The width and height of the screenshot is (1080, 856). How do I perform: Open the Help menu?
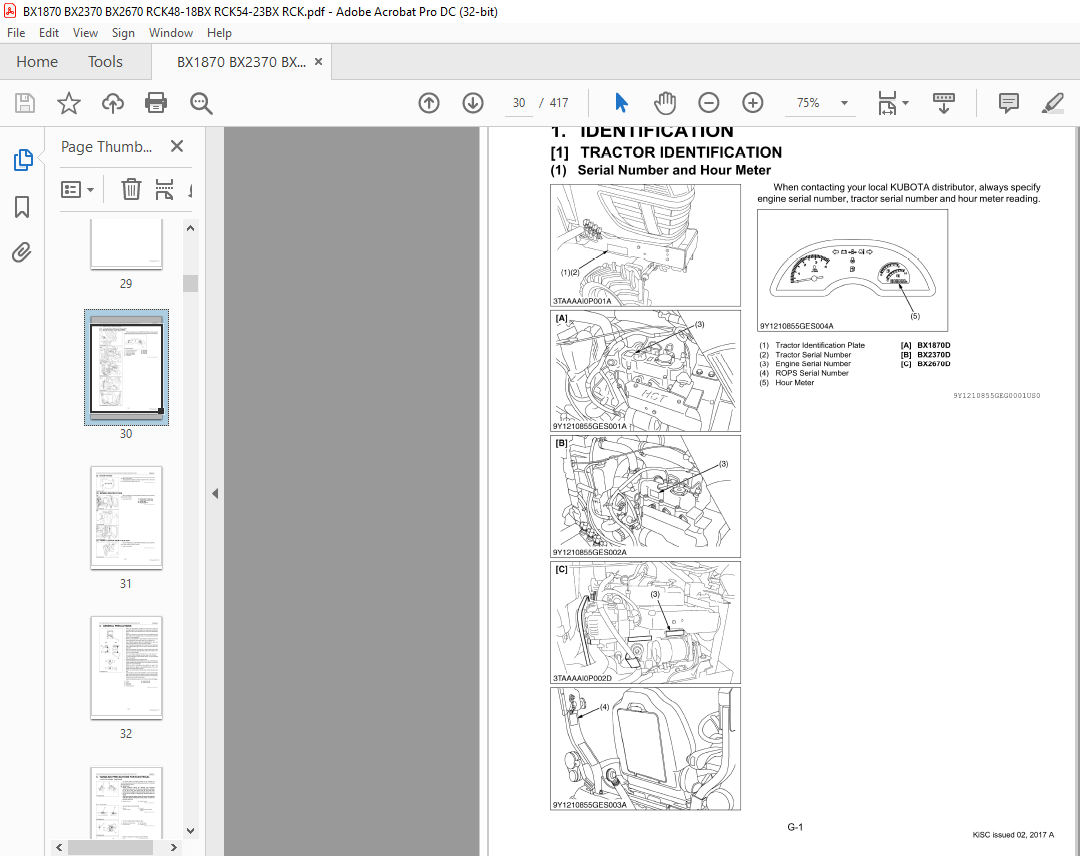(x=219, y=33)
